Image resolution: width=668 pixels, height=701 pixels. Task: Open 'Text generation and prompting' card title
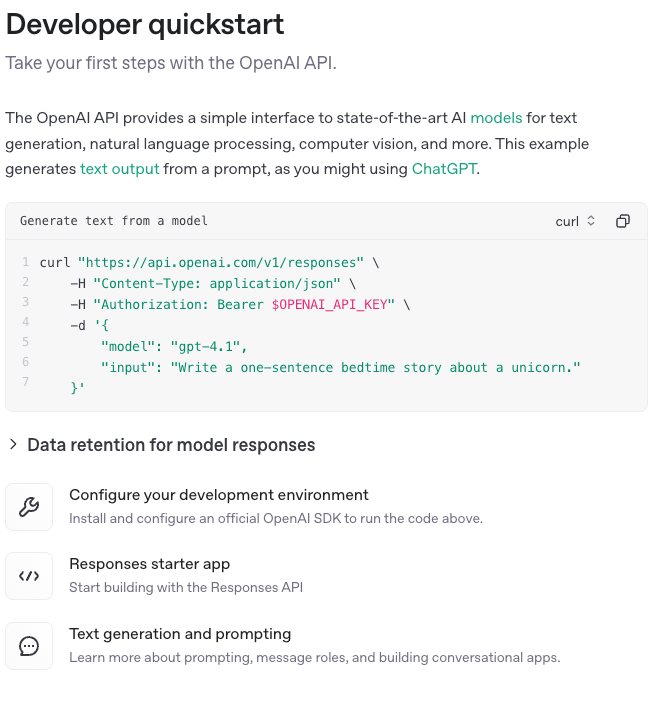[180, 634]
